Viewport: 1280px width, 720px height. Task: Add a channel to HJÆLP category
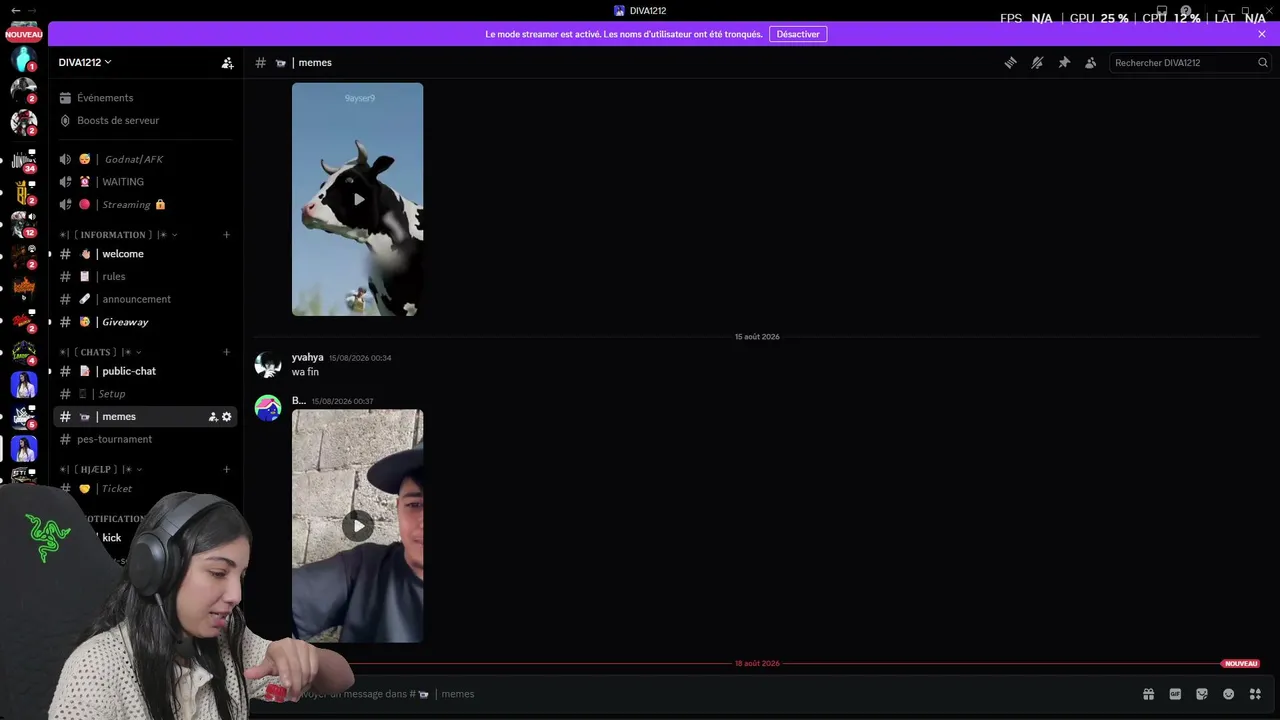point(226,469)
